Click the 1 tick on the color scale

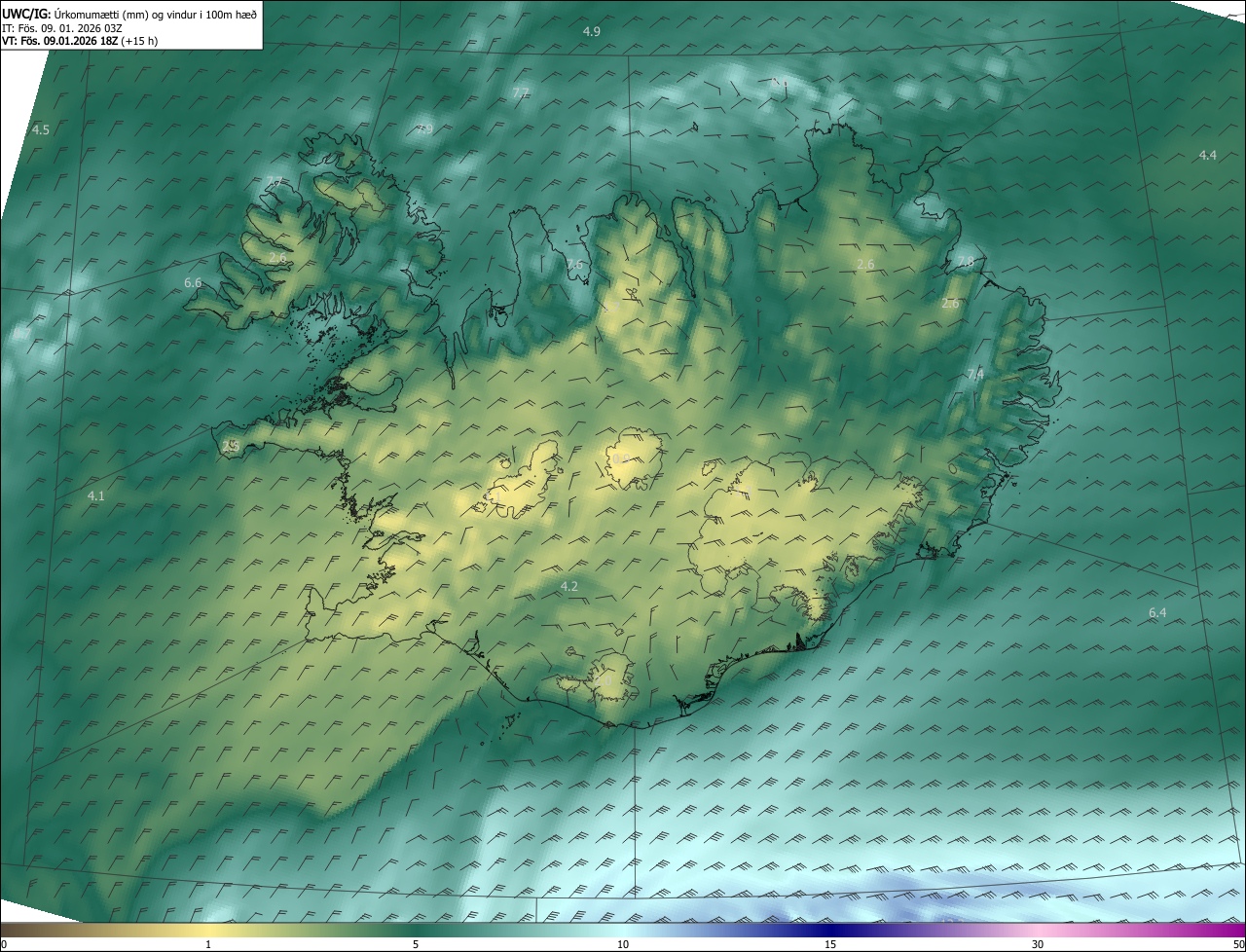pyautogui.click(x=208, y=944)
